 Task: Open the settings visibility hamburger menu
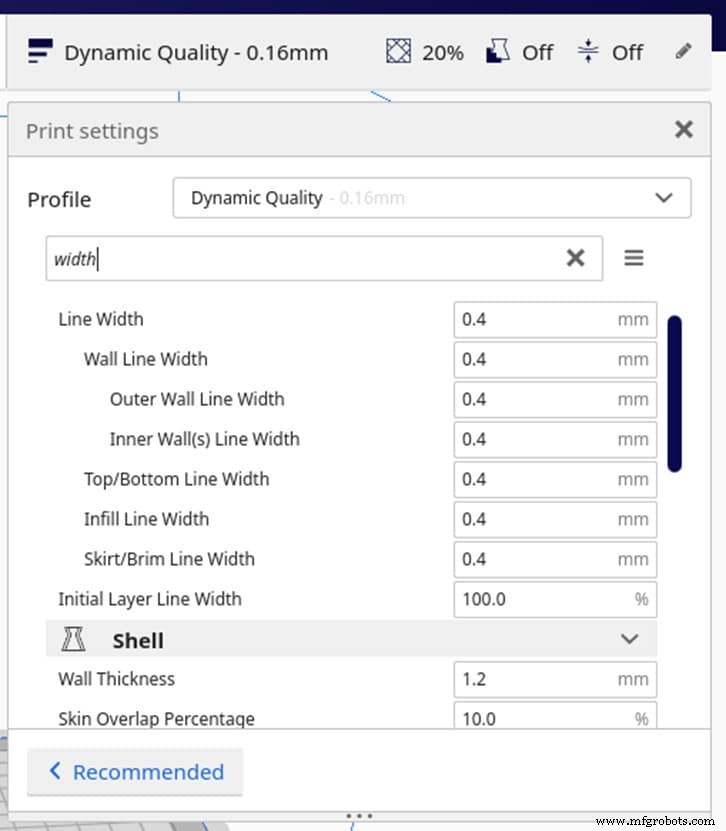634,257
